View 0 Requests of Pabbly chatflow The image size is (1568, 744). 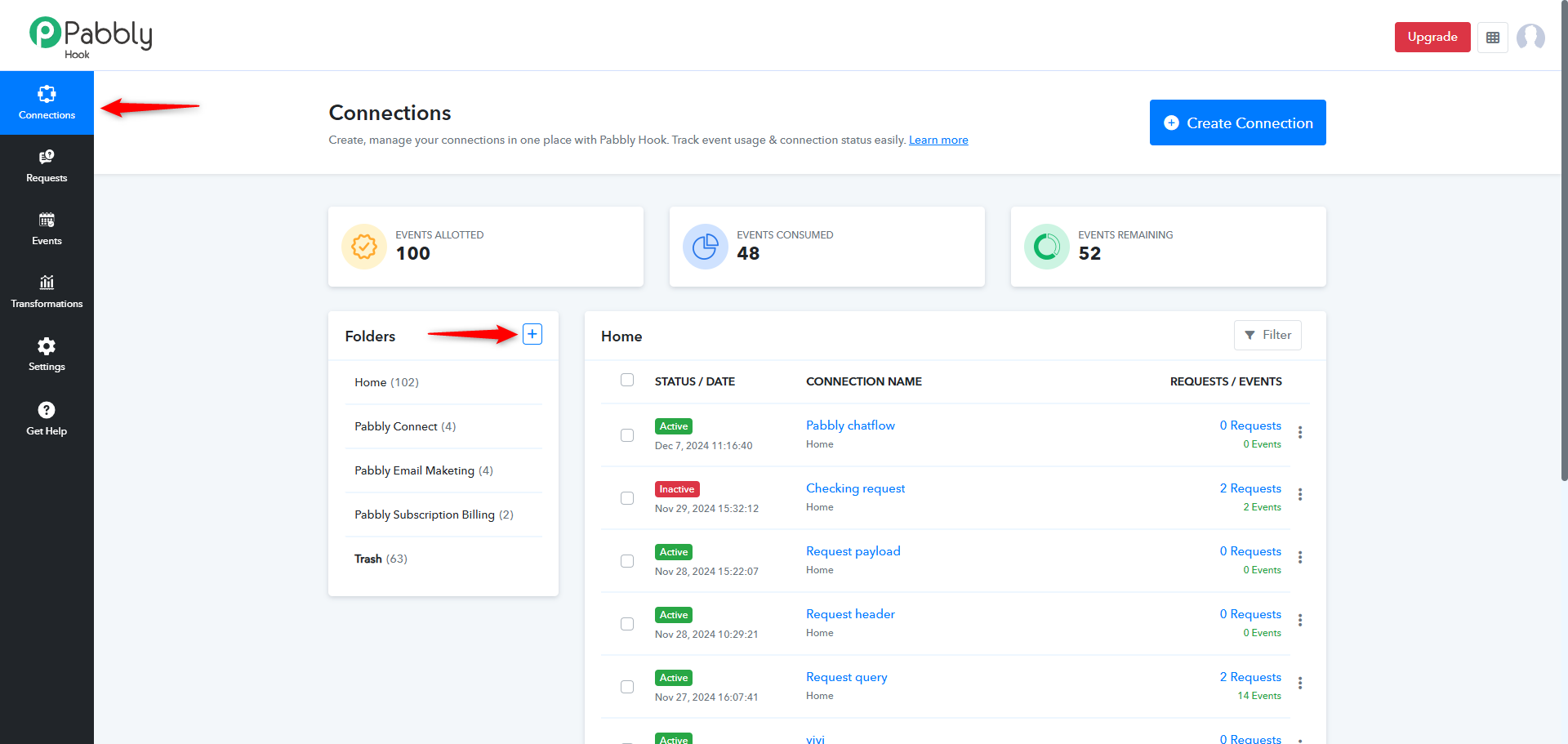tap(1250, 425)
